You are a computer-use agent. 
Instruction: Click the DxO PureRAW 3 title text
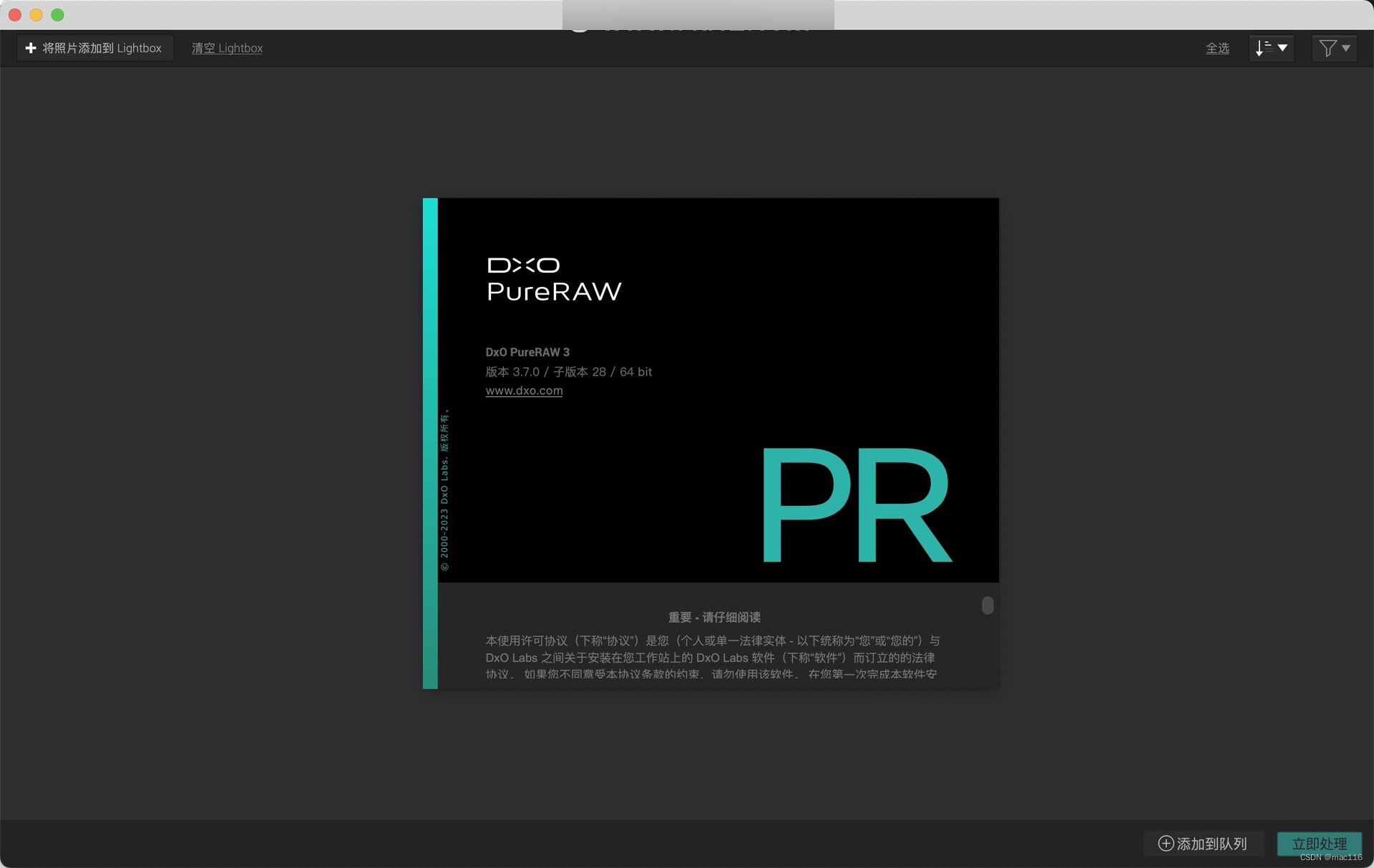(527, 352)
